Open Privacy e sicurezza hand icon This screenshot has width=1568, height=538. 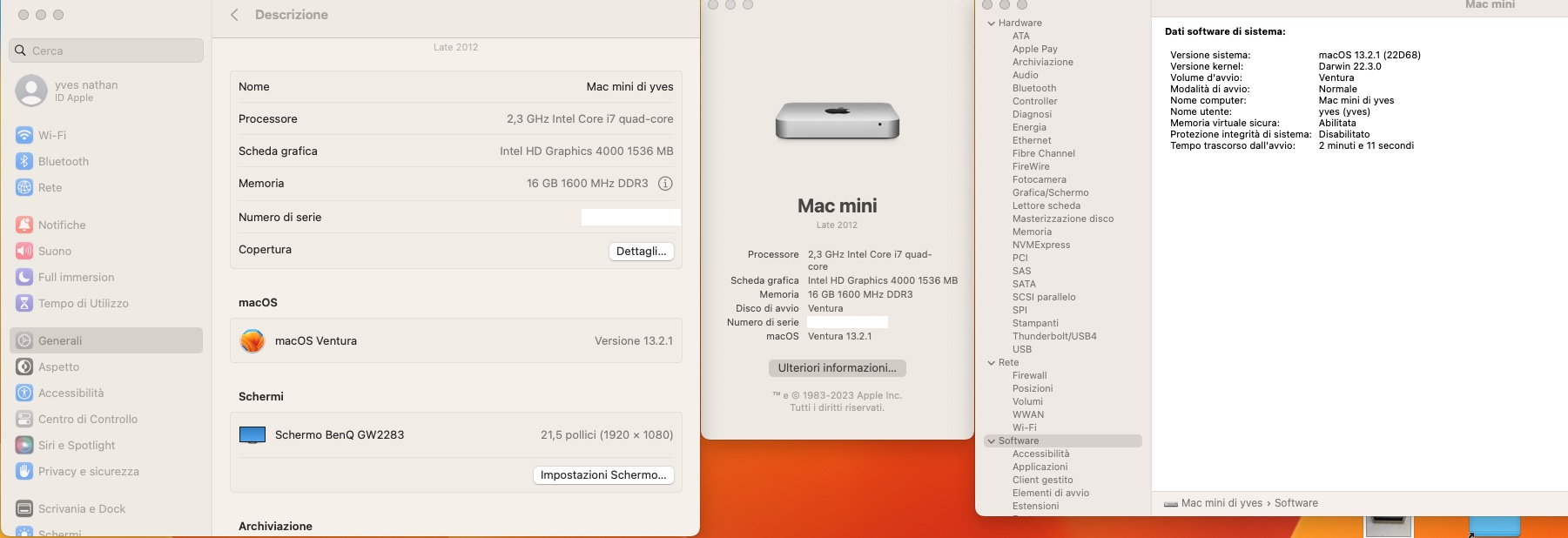coord(24,471)
